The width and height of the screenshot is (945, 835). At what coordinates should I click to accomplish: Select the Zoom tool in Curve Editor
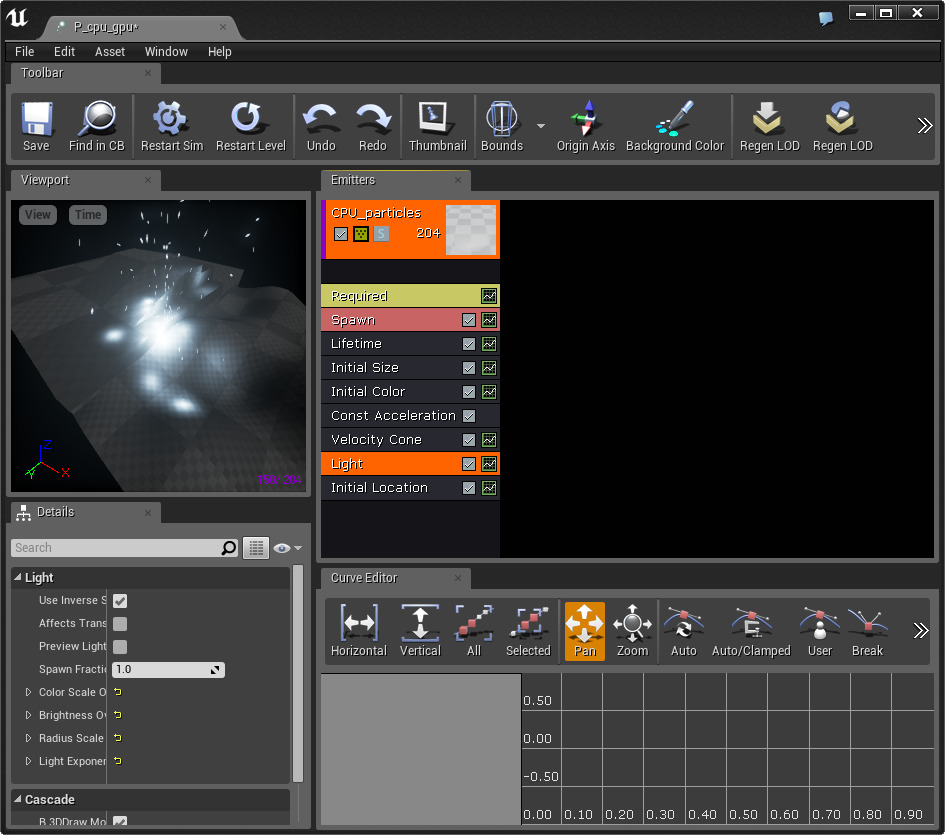click(632, 624)
